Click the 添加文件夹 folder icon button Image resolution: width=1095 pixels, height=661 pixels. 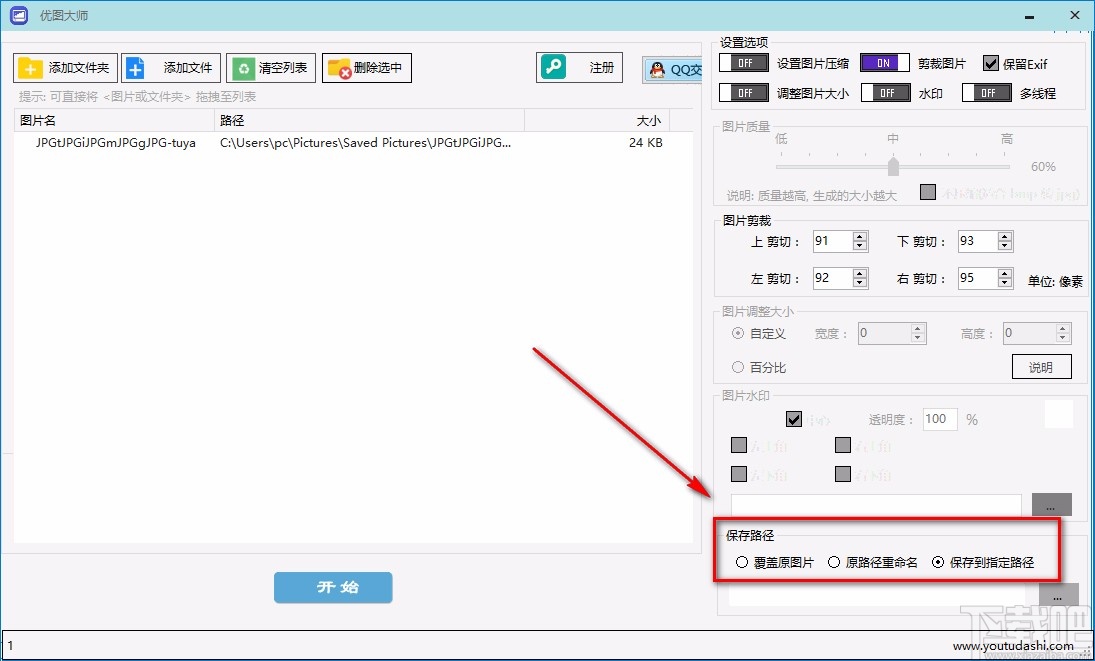point(64,68)
